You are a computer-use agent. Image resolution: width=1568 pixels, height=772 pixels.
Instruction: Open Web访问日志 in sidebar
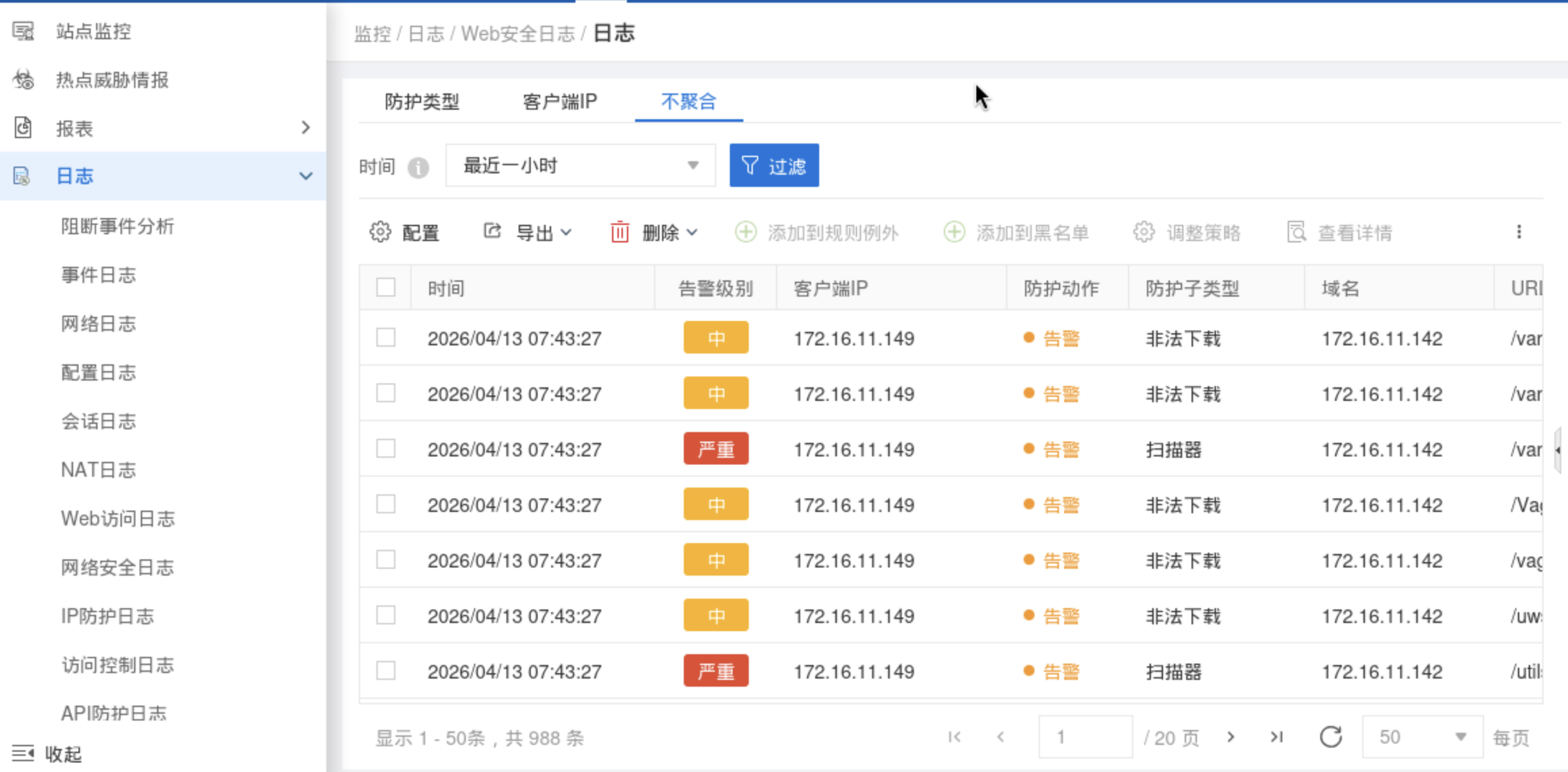tap(118, 519)
